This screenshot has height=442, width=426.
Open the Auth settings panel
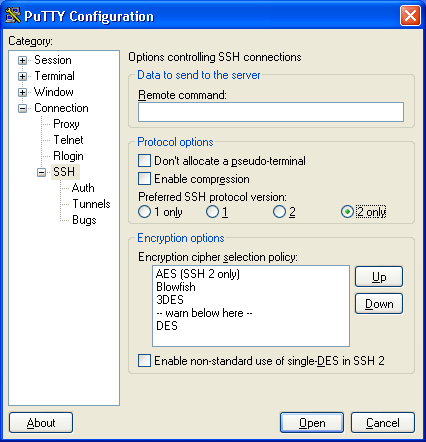coord(83,188)
